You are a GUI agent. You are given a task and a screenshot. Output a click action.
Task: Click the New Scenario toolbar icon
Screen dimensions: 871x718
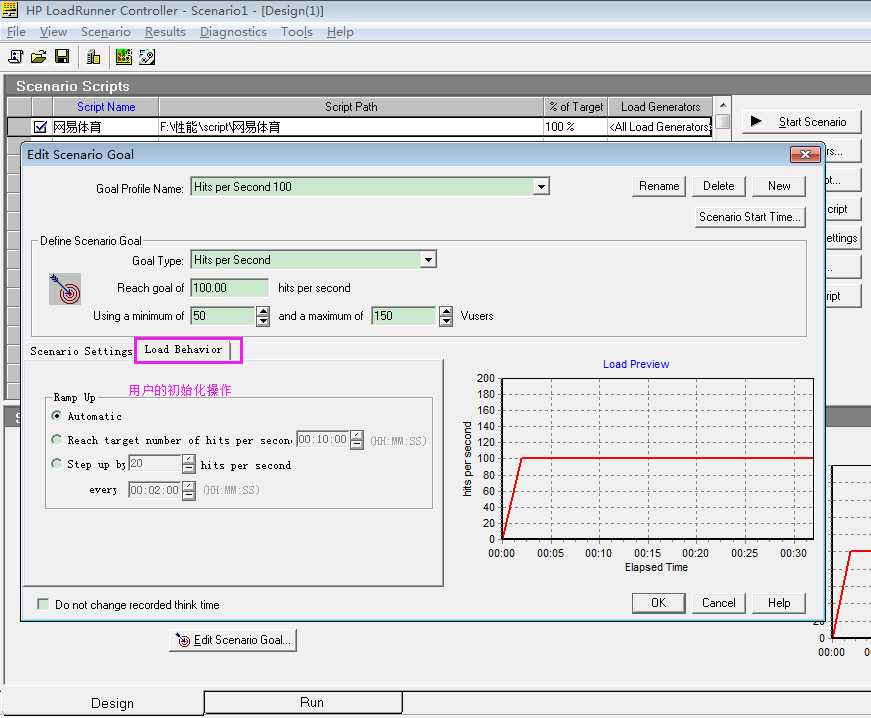[16, 57]
